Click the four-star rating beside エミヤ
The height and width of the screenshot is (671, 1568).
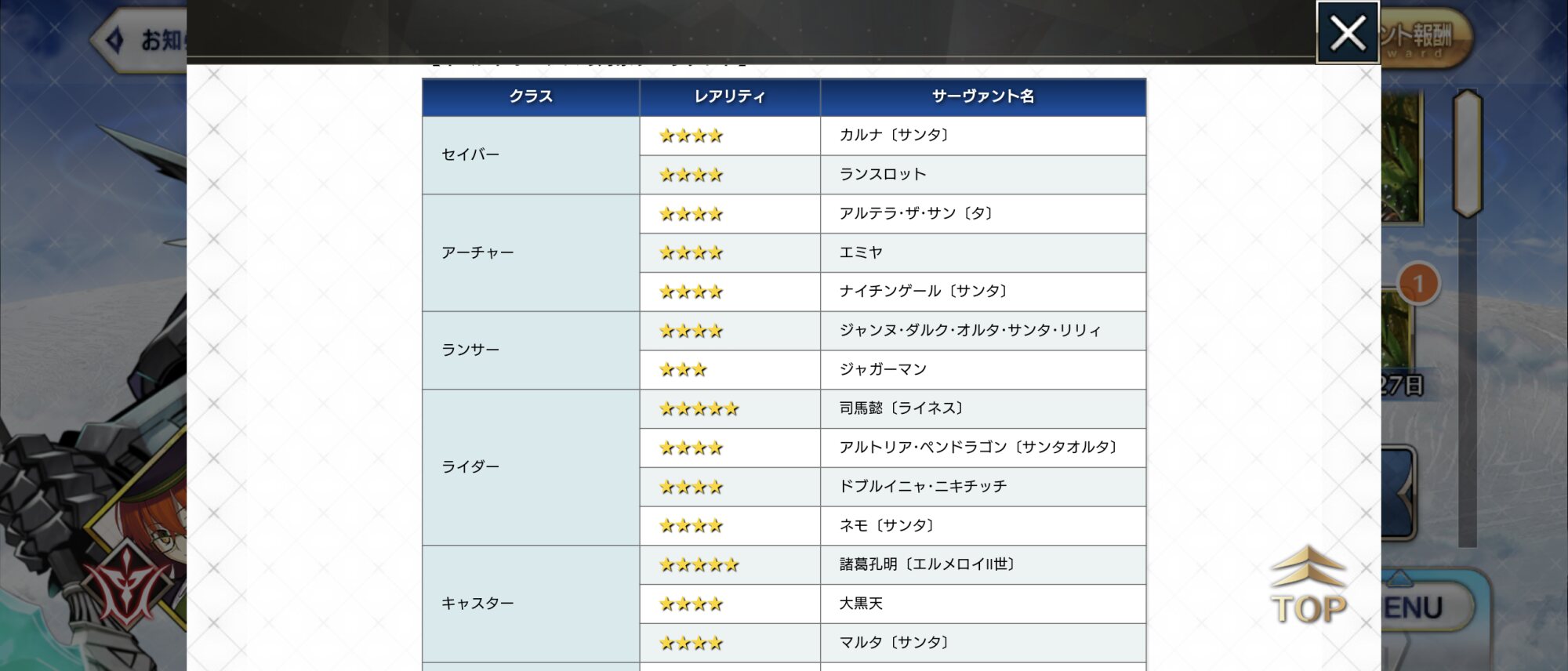(691, 252)
